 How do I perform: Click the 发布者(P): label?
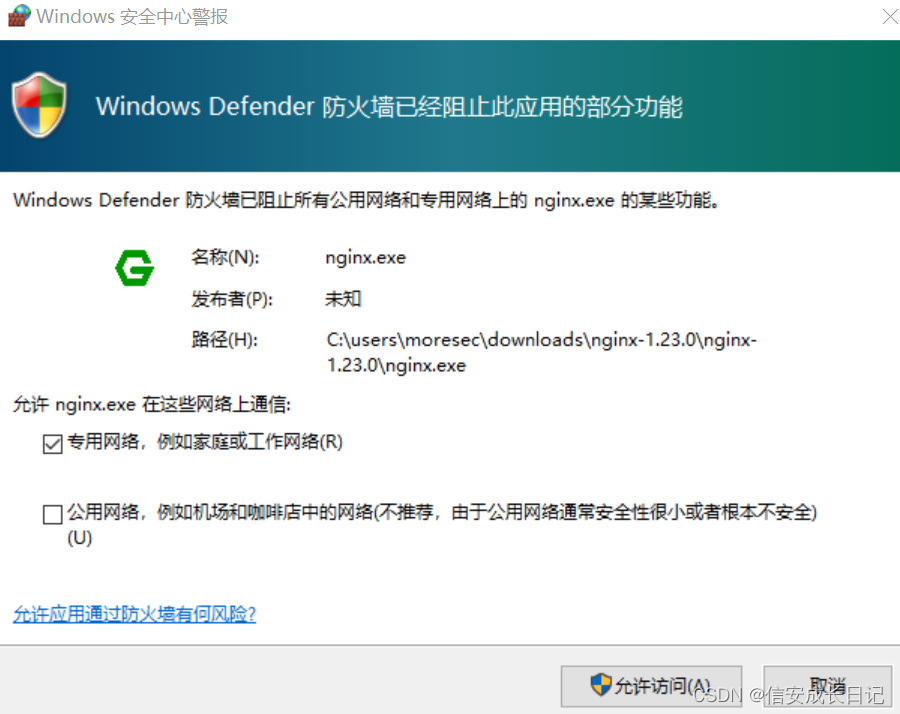click(x=232, y=299)
